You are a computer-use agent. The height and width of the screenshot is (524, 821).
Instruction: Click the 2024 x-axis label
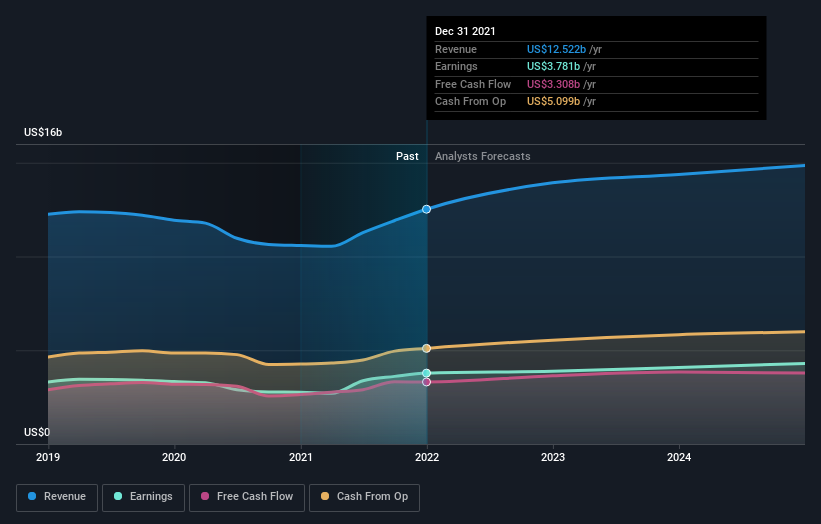point(679,458)
